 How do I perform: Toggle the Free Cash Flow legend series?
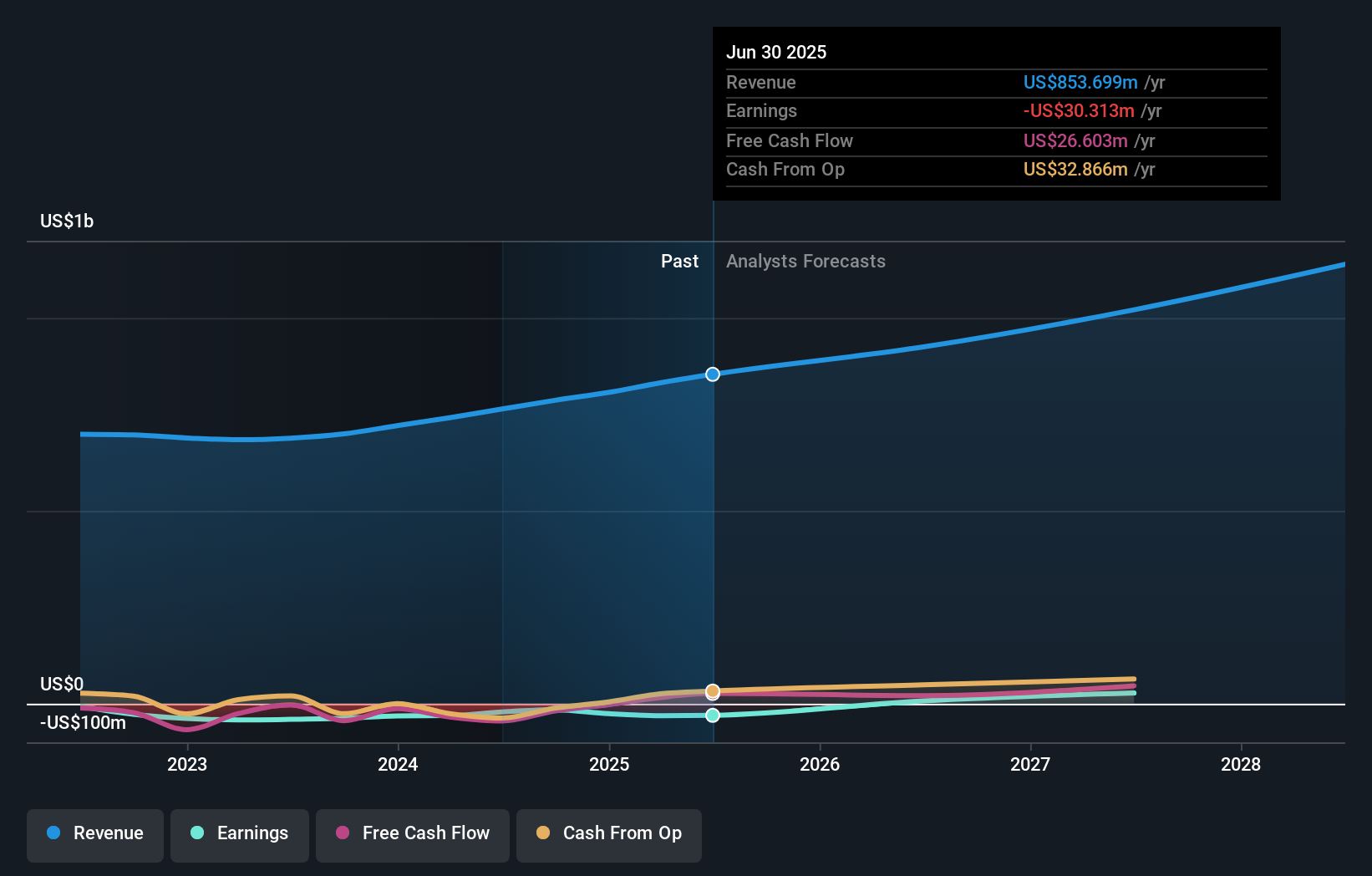point(413,835)
